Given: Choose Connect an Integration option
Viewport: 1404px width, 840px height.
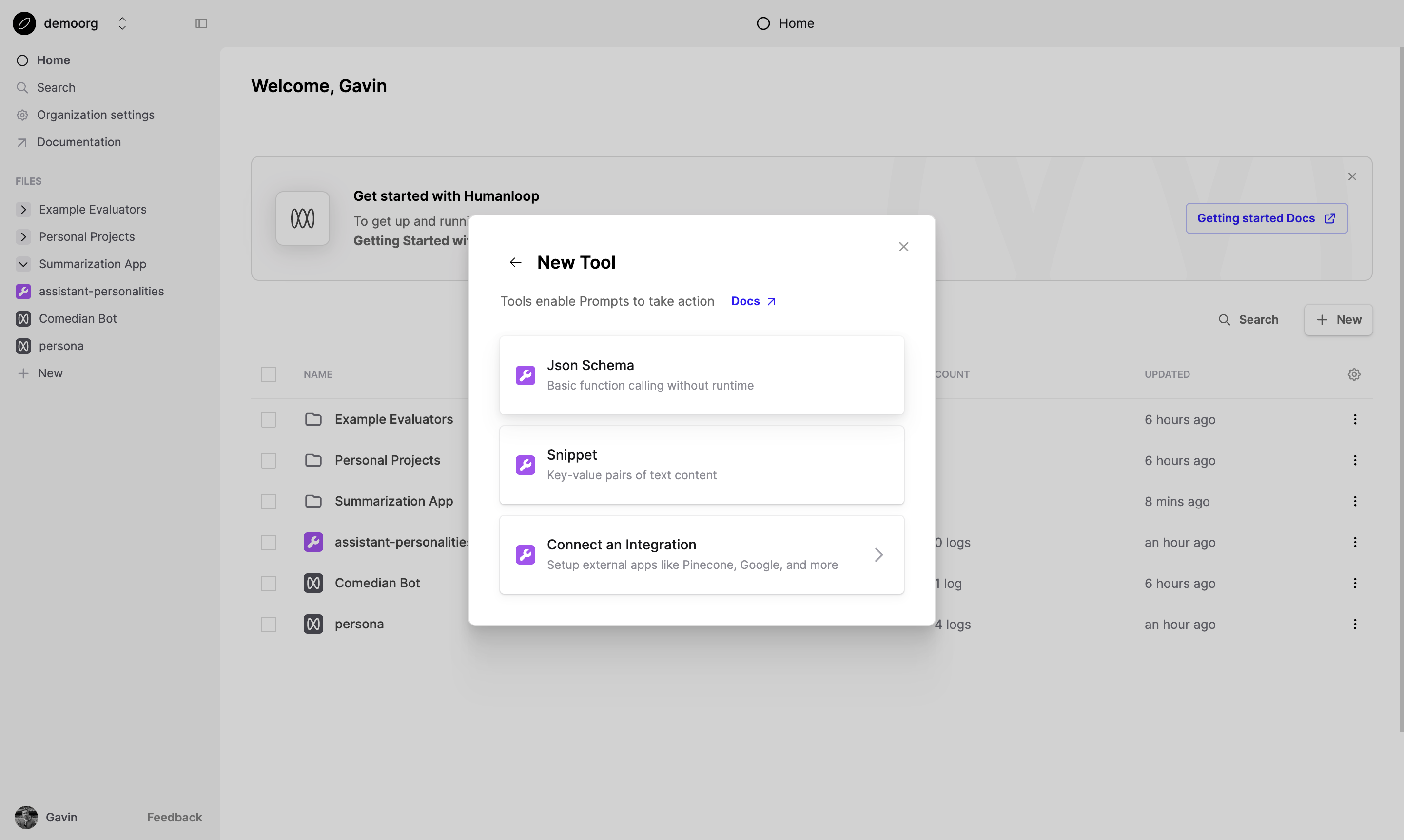Looking at the screenshot, I should [x=702, y=555].
